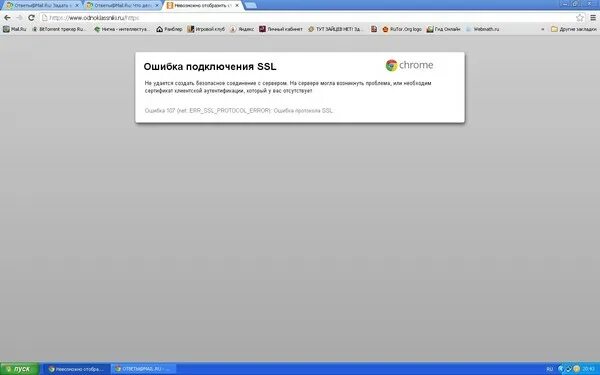Viewport: 600px width, 375px height.
Task: Open the Яндекс bookmark
Action: pyautogui.click(x=242, y=29)
